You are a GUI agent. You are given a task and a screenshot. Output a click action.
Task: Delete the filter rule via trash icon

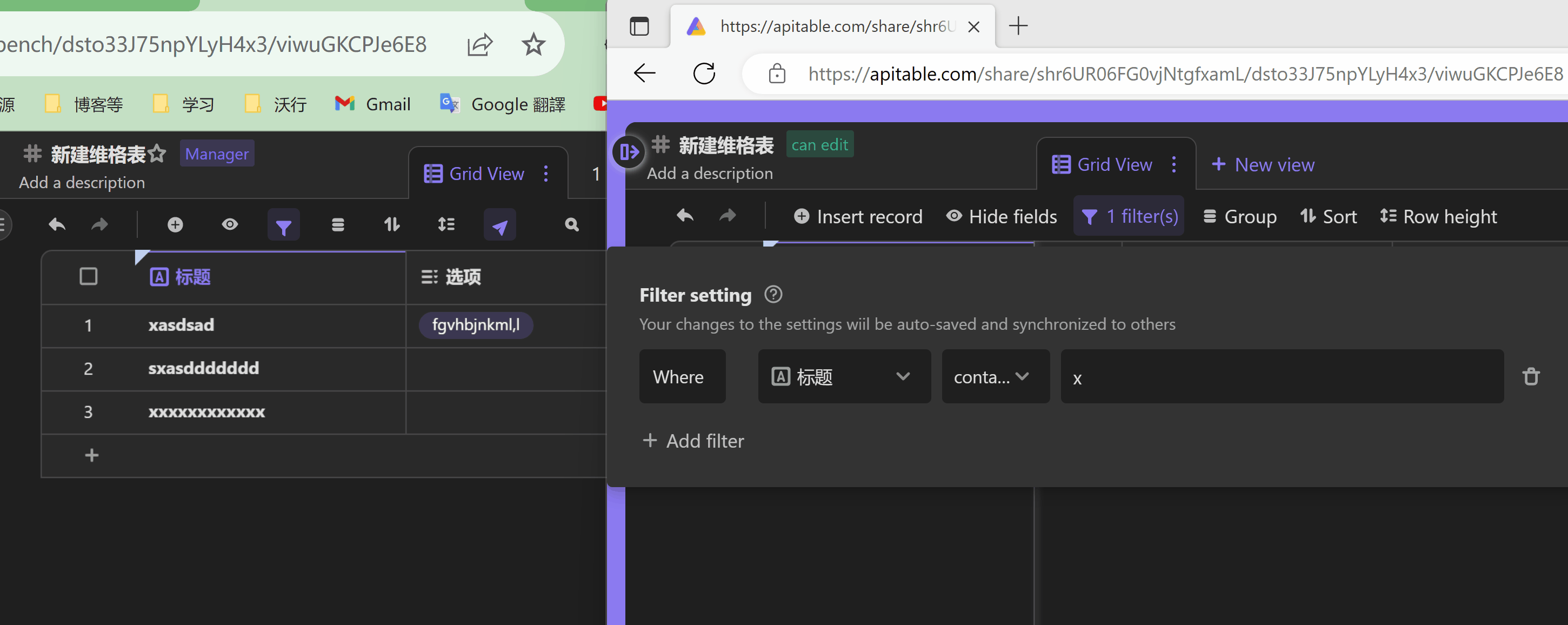(1531, 376)
